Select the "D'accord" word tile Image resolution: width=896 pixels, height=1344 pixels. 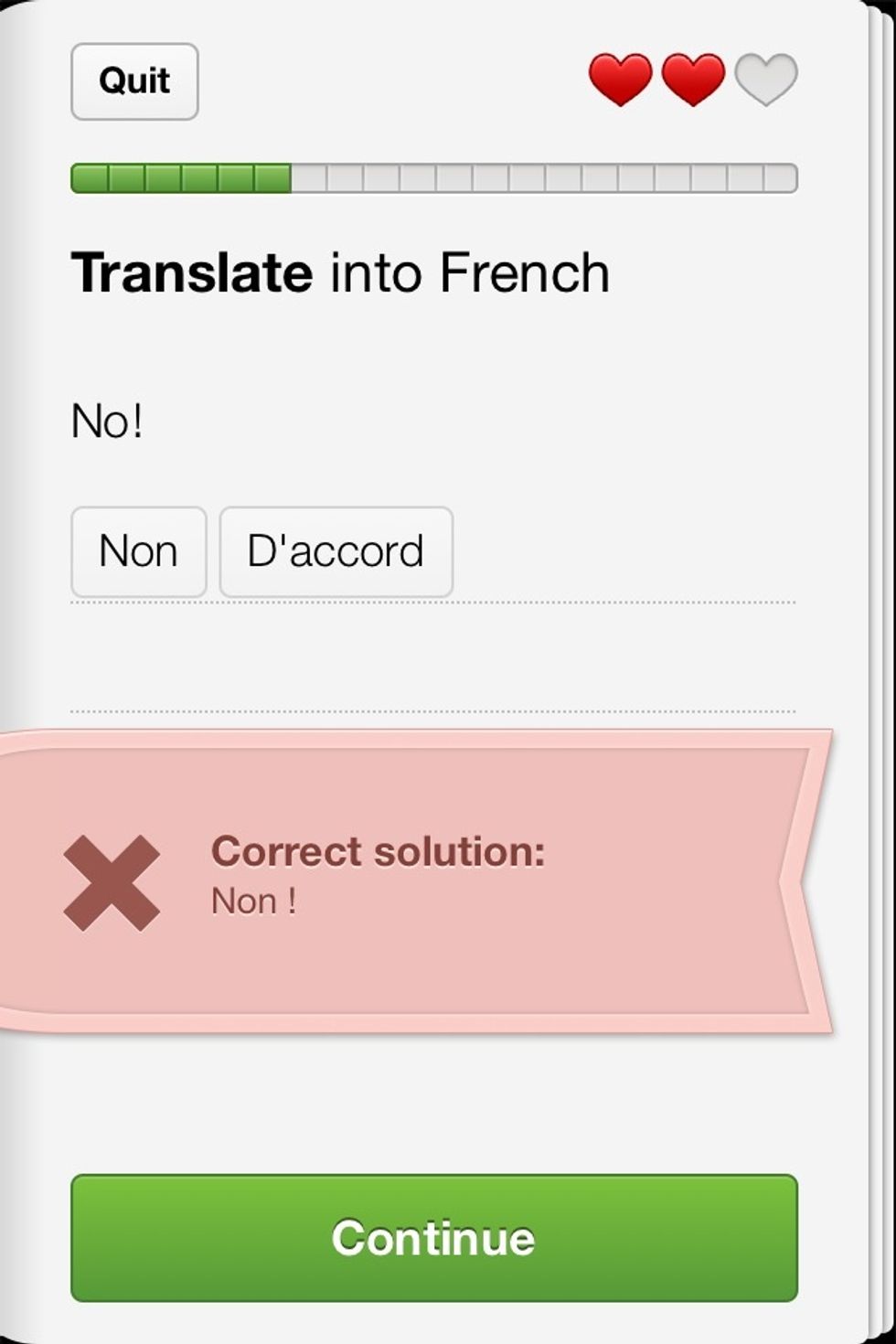(x=336, y=552)
